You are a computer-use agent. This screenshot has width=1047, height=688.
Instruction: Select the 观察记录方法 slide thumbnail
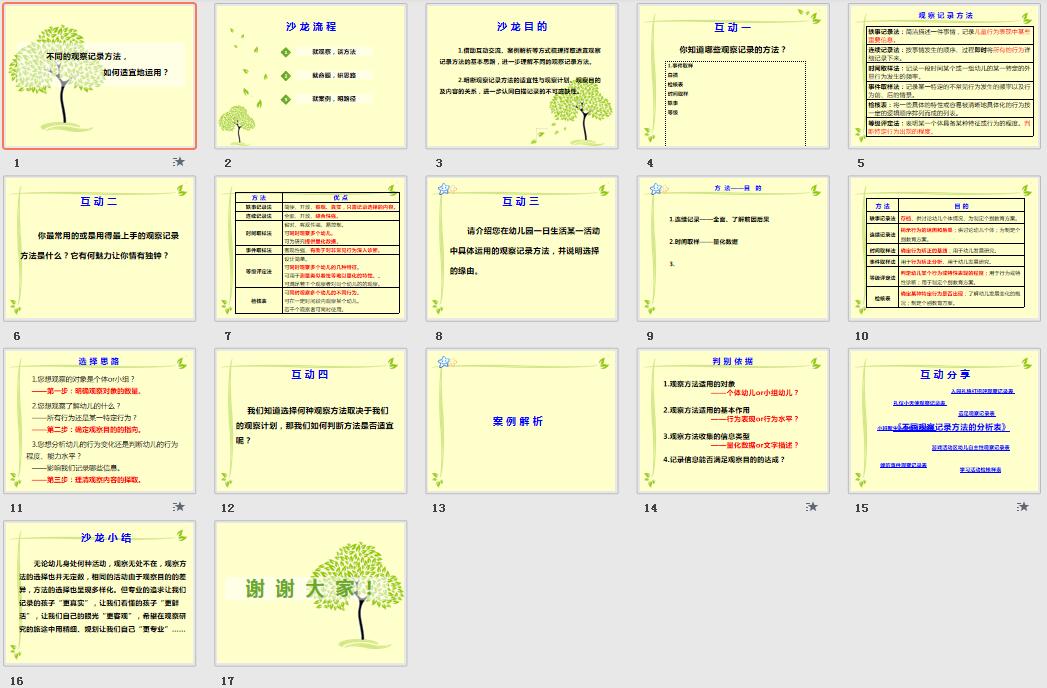click(944, 76)
